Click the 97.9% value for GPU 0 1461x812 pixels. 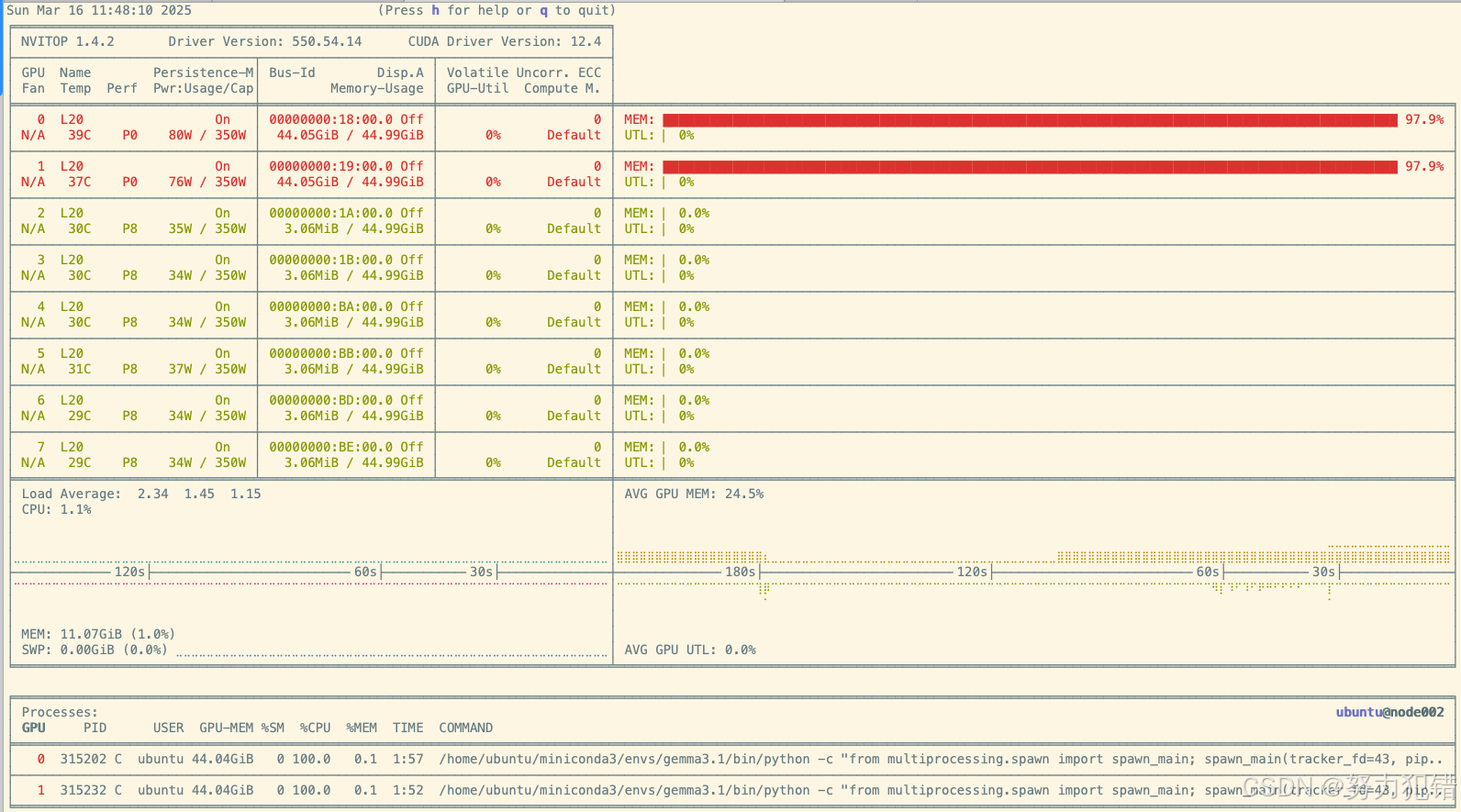pyautogui.click(x=1424, y=119)
